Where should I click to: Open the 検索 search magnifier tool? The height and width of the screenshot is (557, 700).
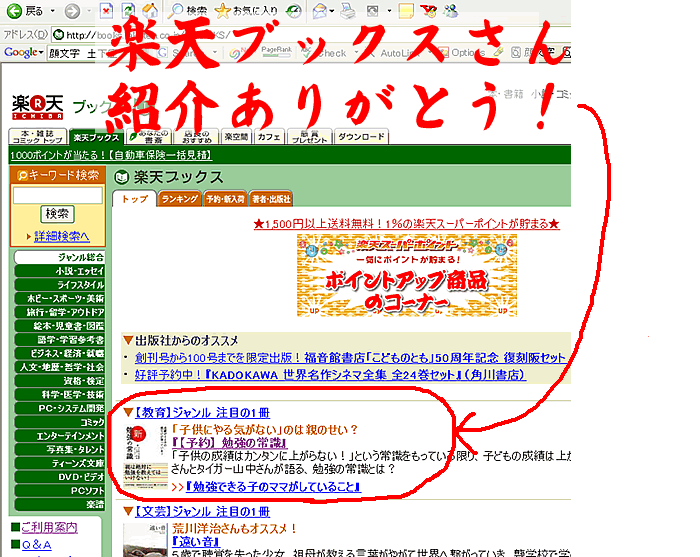187,11
